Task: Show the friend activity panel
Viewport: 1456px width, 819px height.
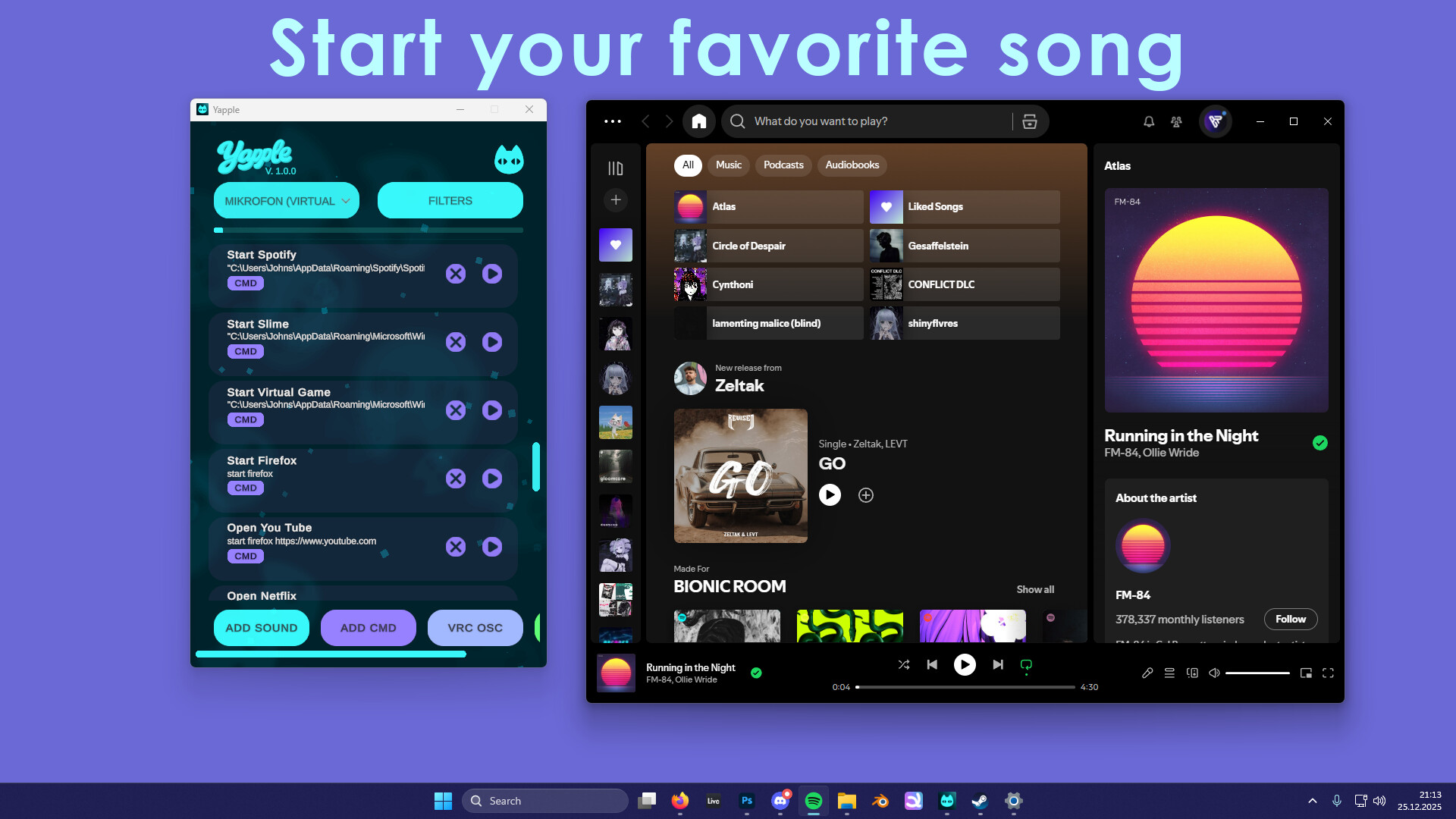Action: pyautogui.click(x=1175, y=121)
